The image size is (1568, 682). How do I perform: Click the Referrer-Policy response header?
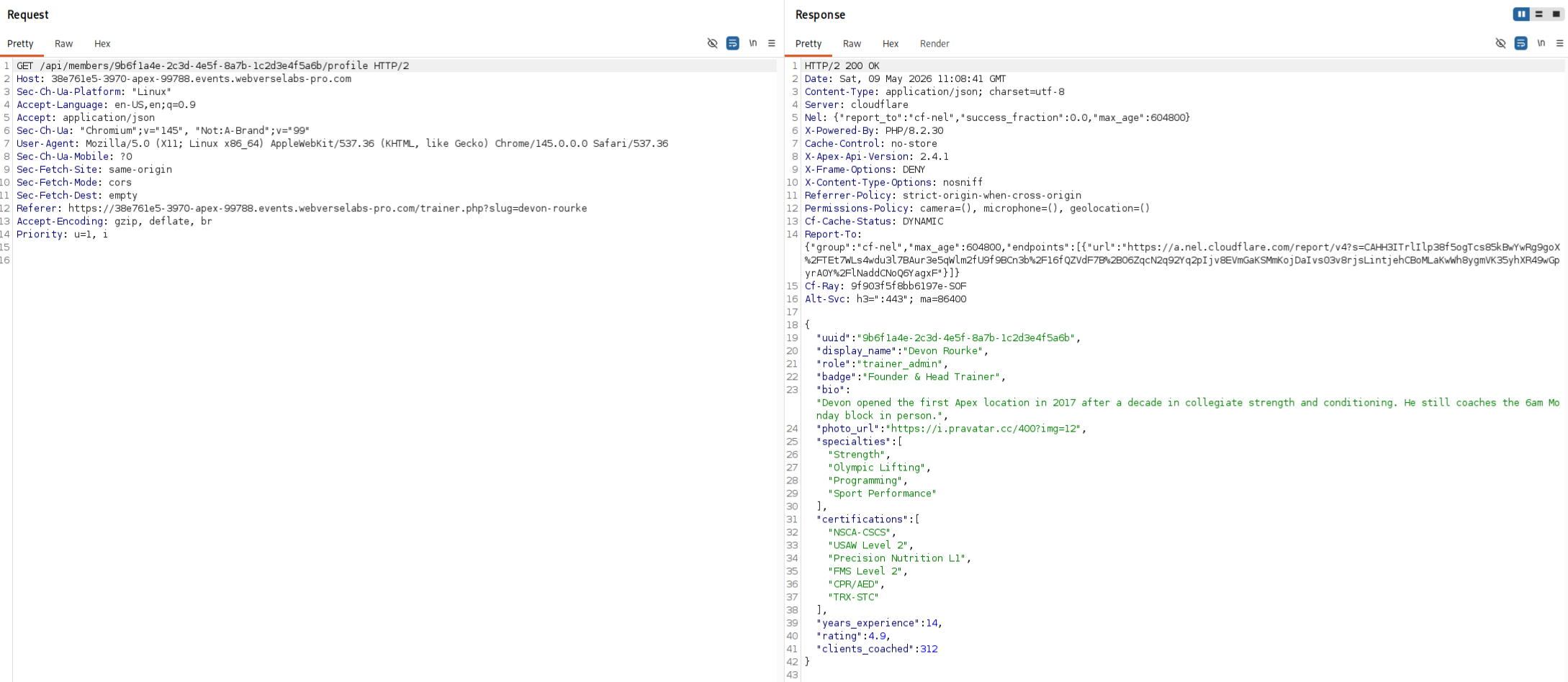tap(943, 195)
